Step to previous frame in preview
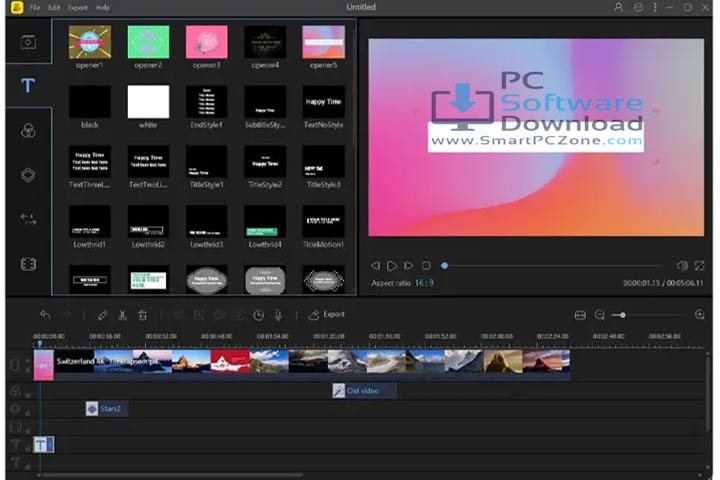 tap(375, 265)
